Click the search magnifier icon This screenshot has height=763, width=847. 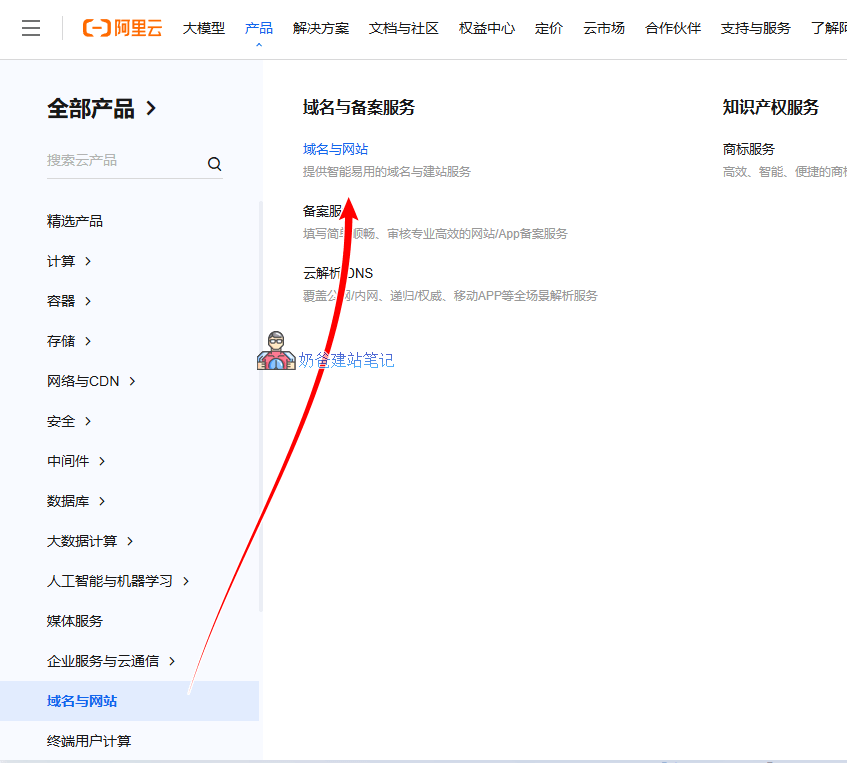tap(214, 162)
